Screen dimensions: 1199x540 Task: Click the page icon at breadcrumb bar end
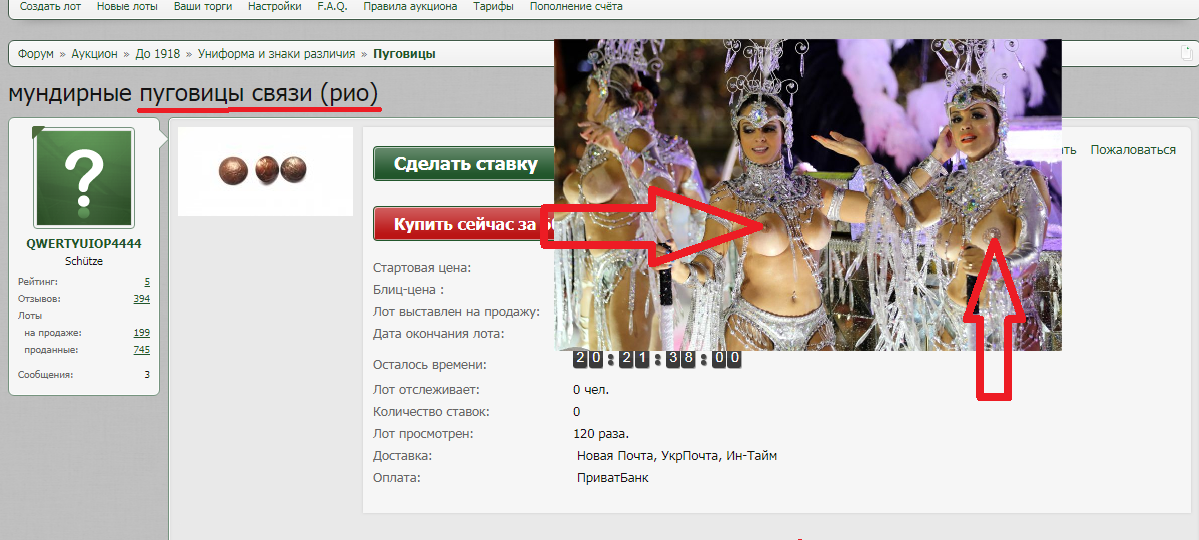[1186, 54]
